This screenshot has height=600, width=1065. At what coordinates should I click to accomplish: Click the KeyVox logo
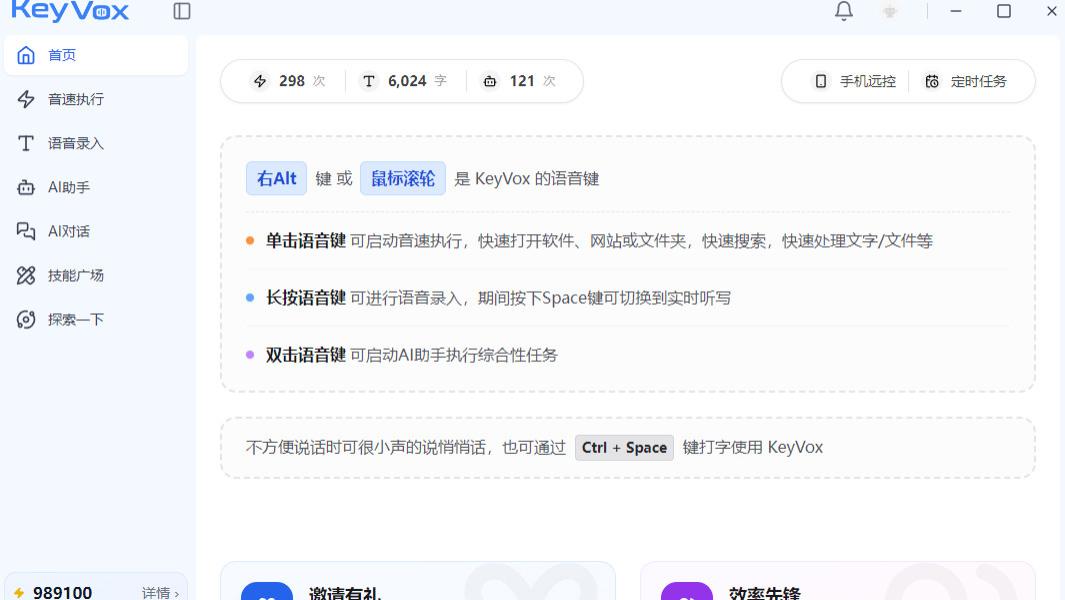pyautogui.click(x=70, y=12)
